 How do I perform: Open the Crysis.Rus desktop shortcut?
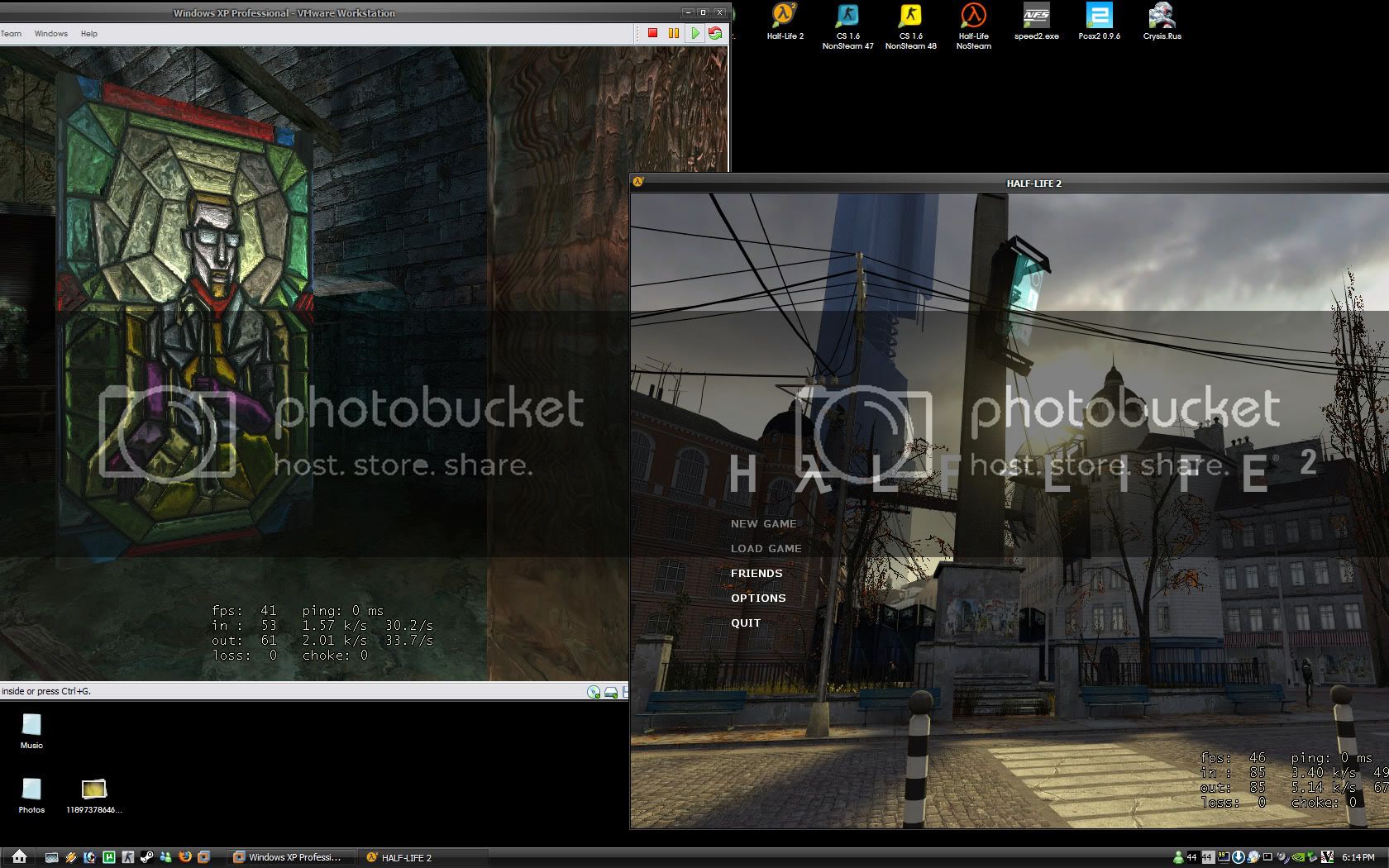click(x=1162, y=18)
